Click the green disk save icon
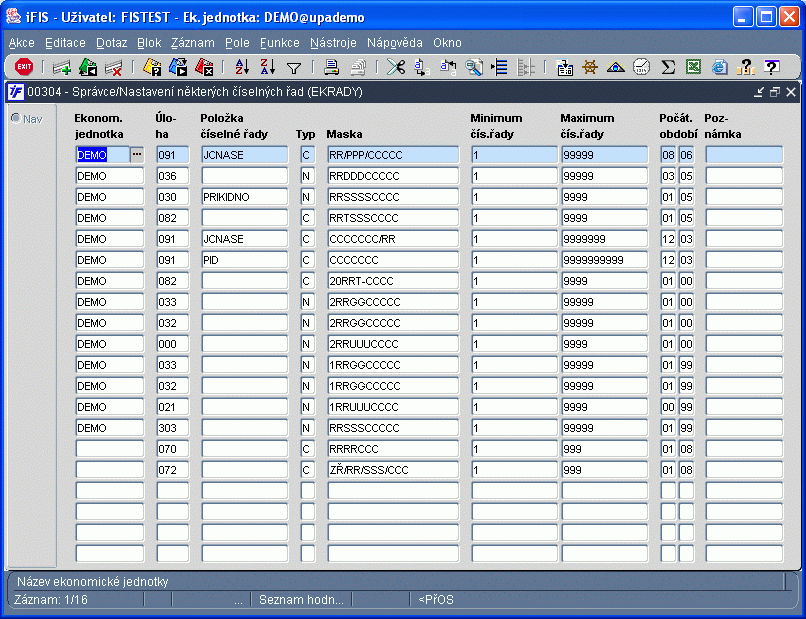The width and height of the screenshot is (806, 619). coord(88,67)
